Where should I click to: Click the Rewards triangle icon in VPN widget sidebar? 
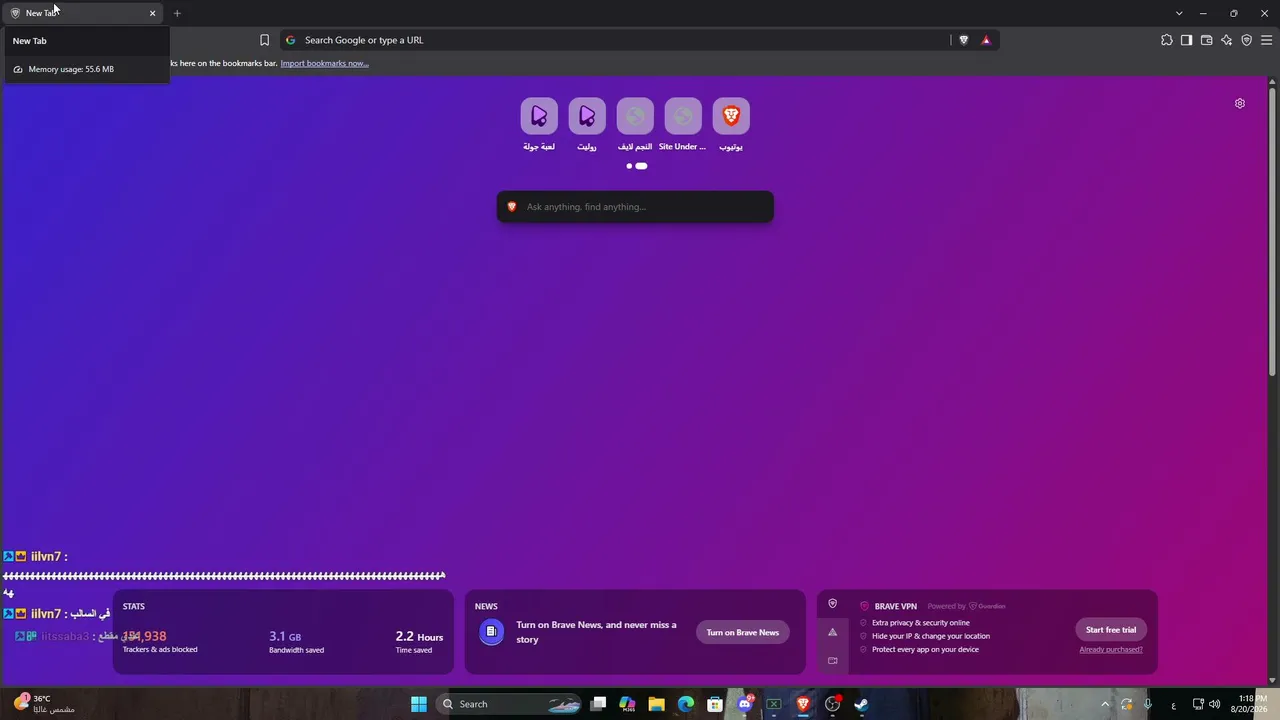click(832, 632)
